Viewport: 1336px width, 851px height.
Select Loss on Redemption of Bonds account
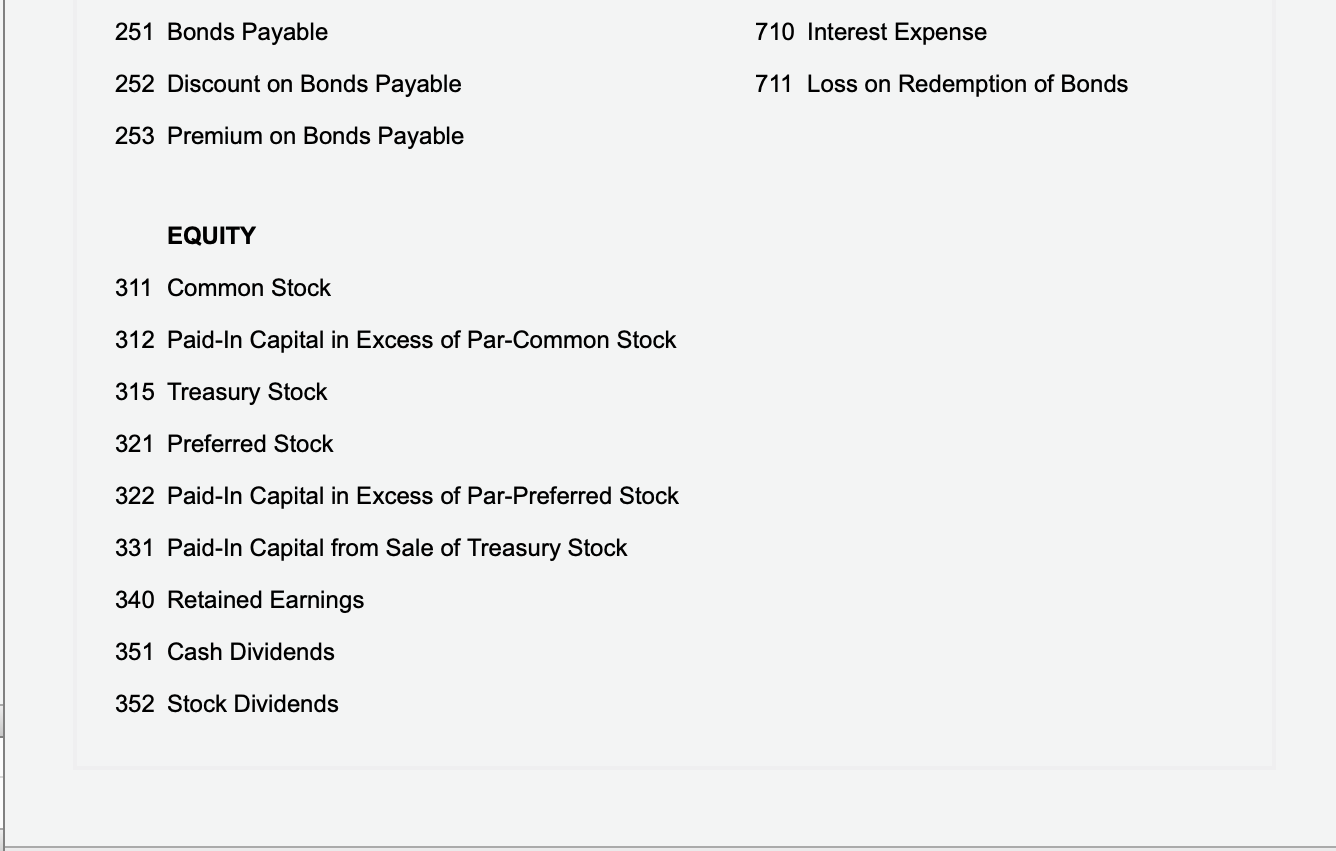[967, 84]
